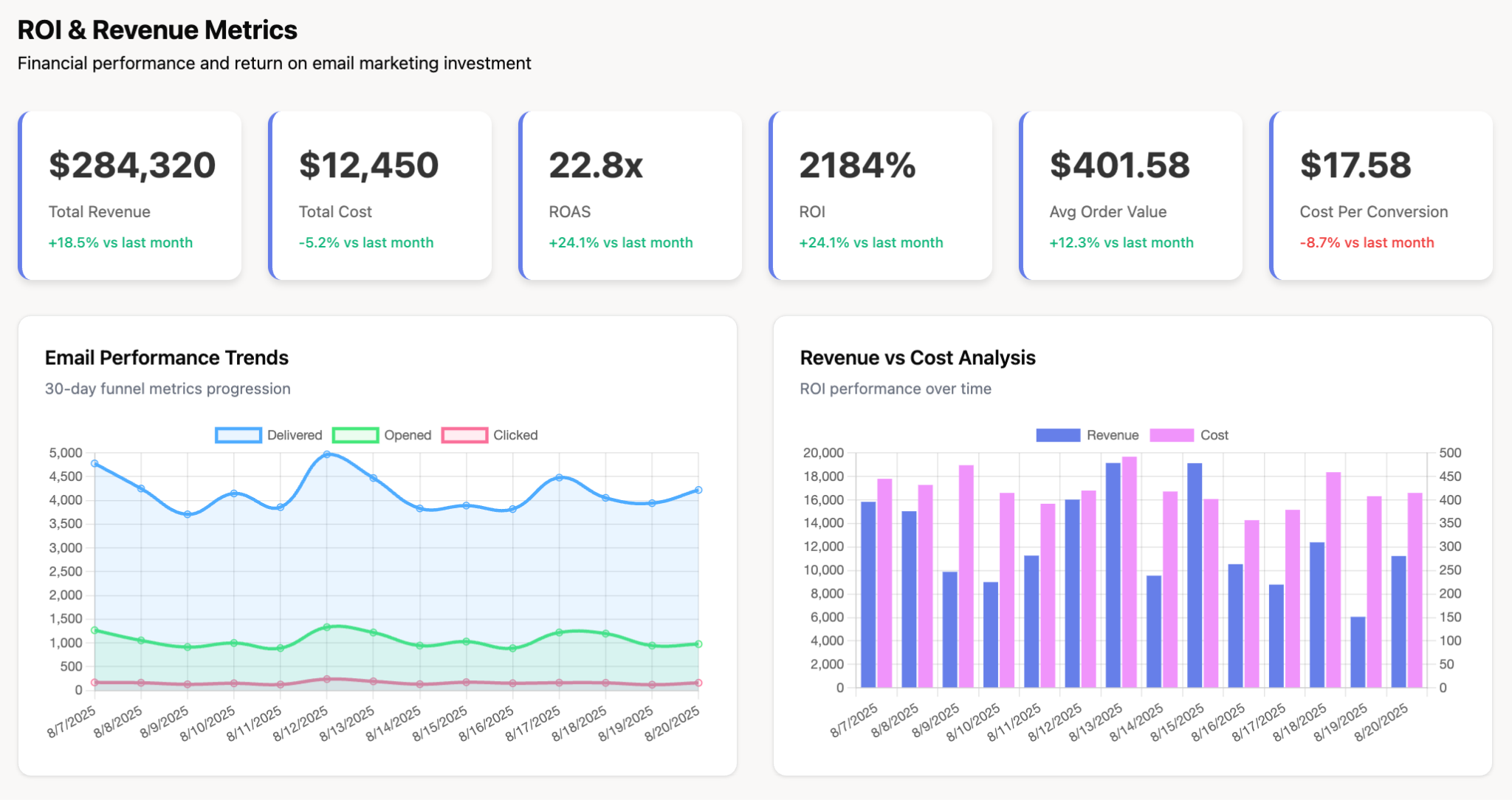The height and width of the screenshot is (800, 1512).
Task: Click the pink Cost legend color swatch
Action: (1172, 435)
